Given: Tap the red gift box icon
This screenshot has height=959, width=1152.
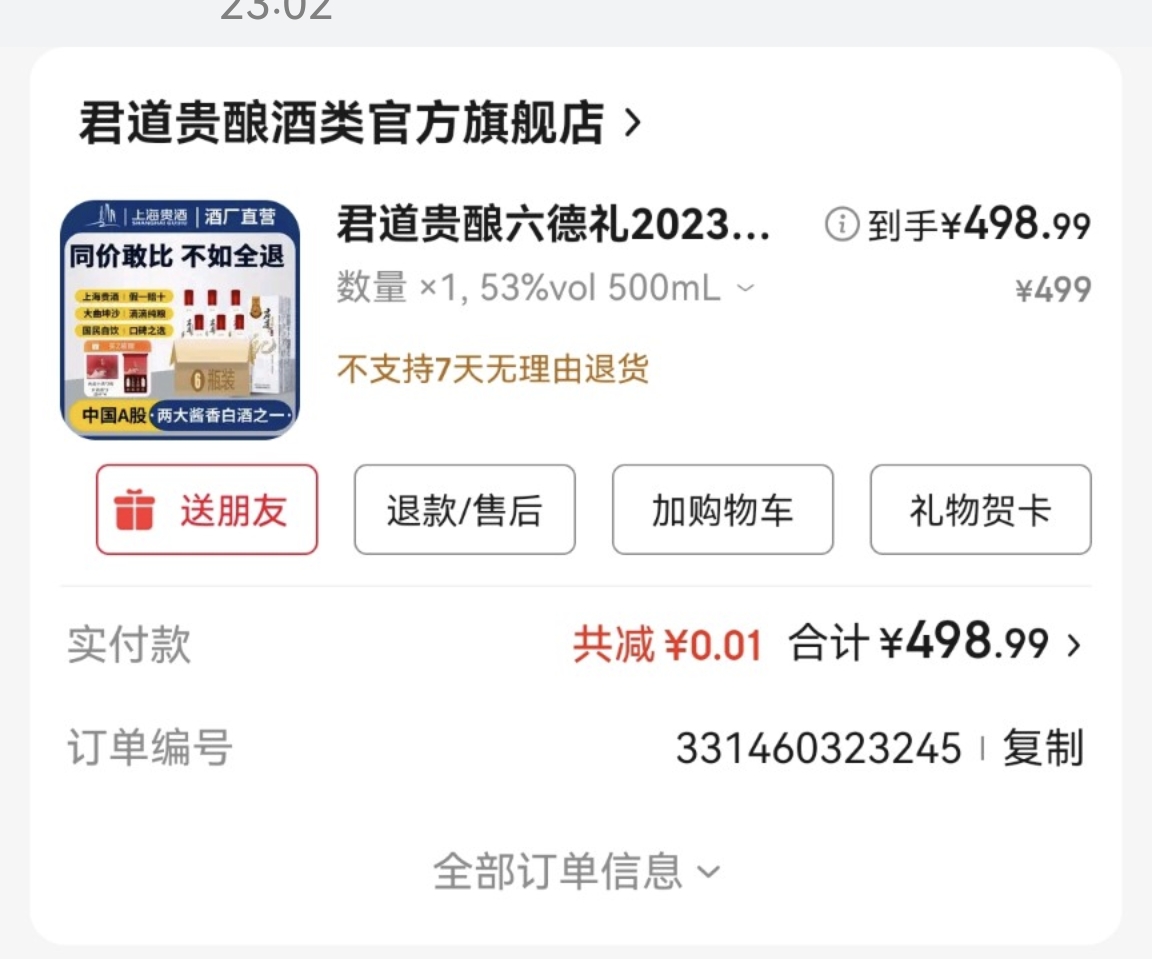Looking at the screenshot, I should click(x=134, y=509).
